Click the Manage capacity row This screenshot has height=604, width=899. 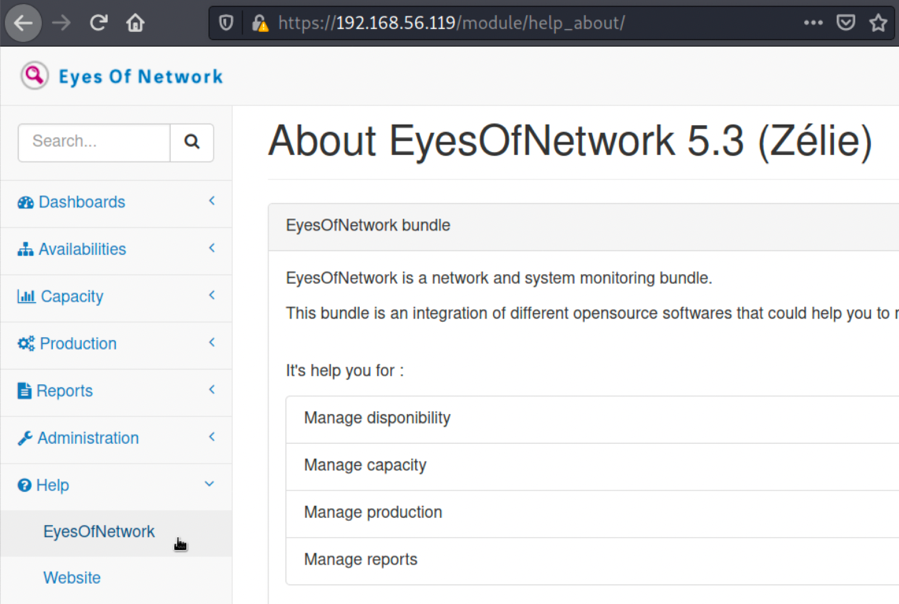coord(592,466)
